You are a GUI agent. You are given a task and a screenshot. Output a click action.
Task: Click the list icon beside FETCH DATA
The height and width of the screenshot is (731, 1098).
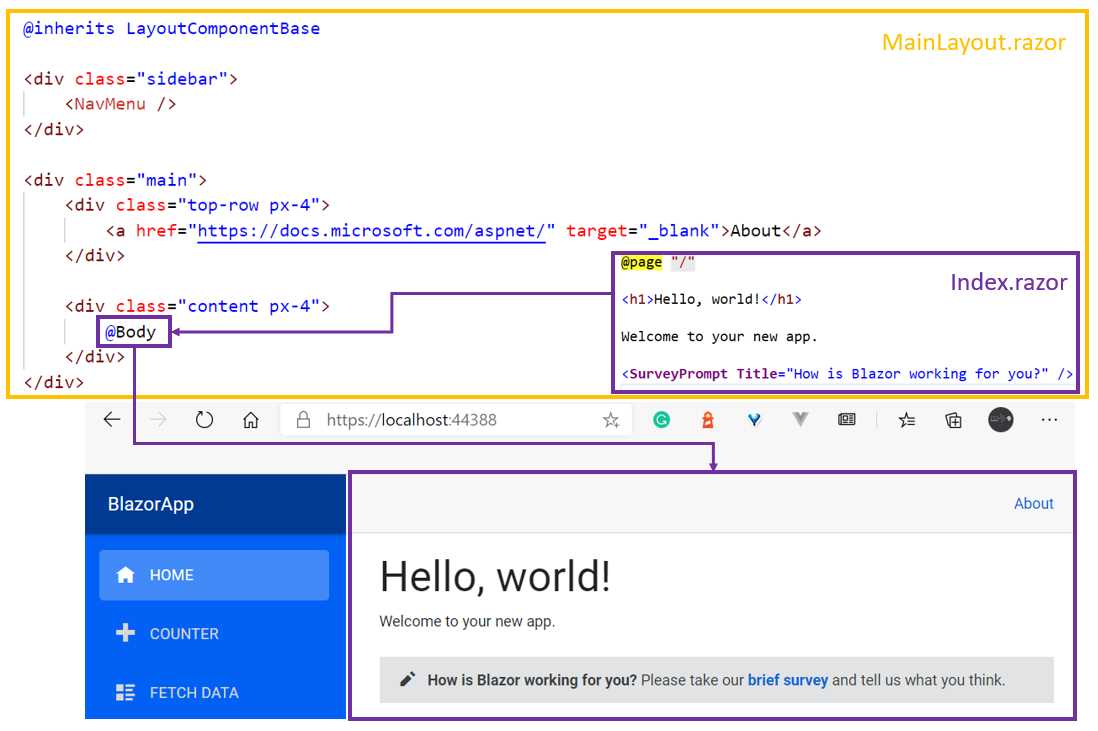coord(125,692)
